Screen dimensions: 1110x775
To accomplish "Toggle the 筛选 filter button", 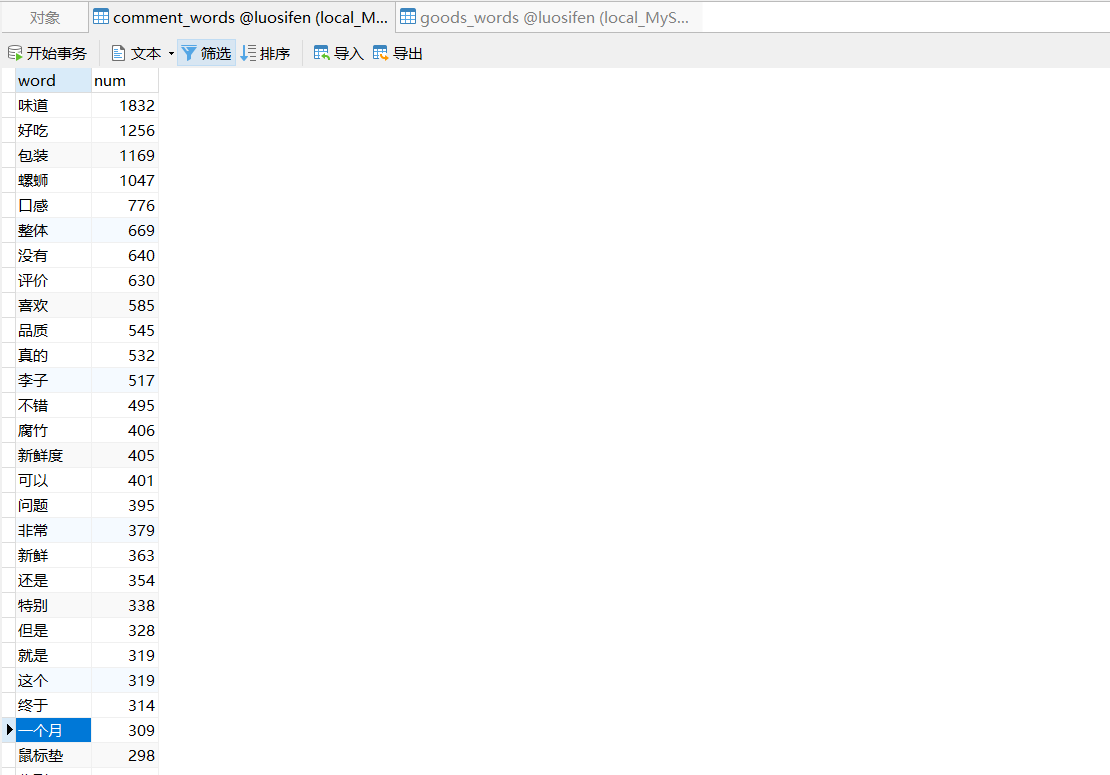I will click(x=206, y=53).
